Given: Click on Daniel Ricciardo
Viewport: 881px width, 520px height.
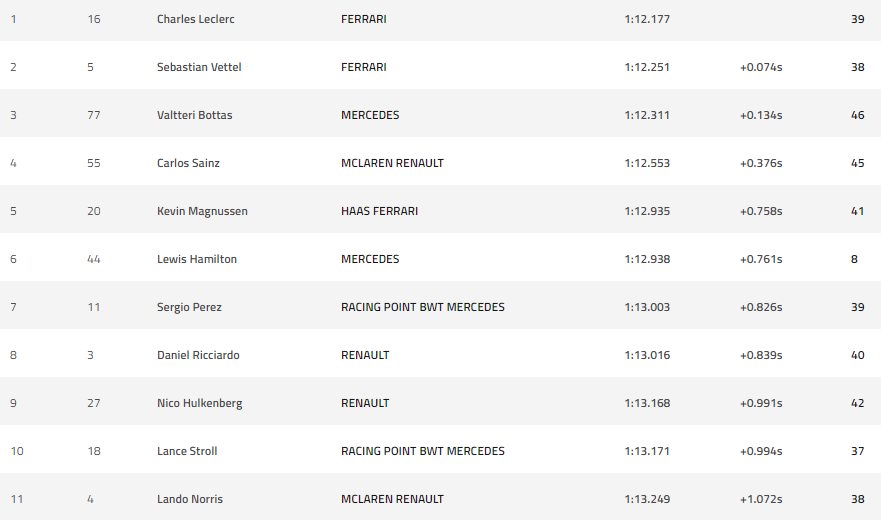Looking at the screenshot, I should (198, 355).
